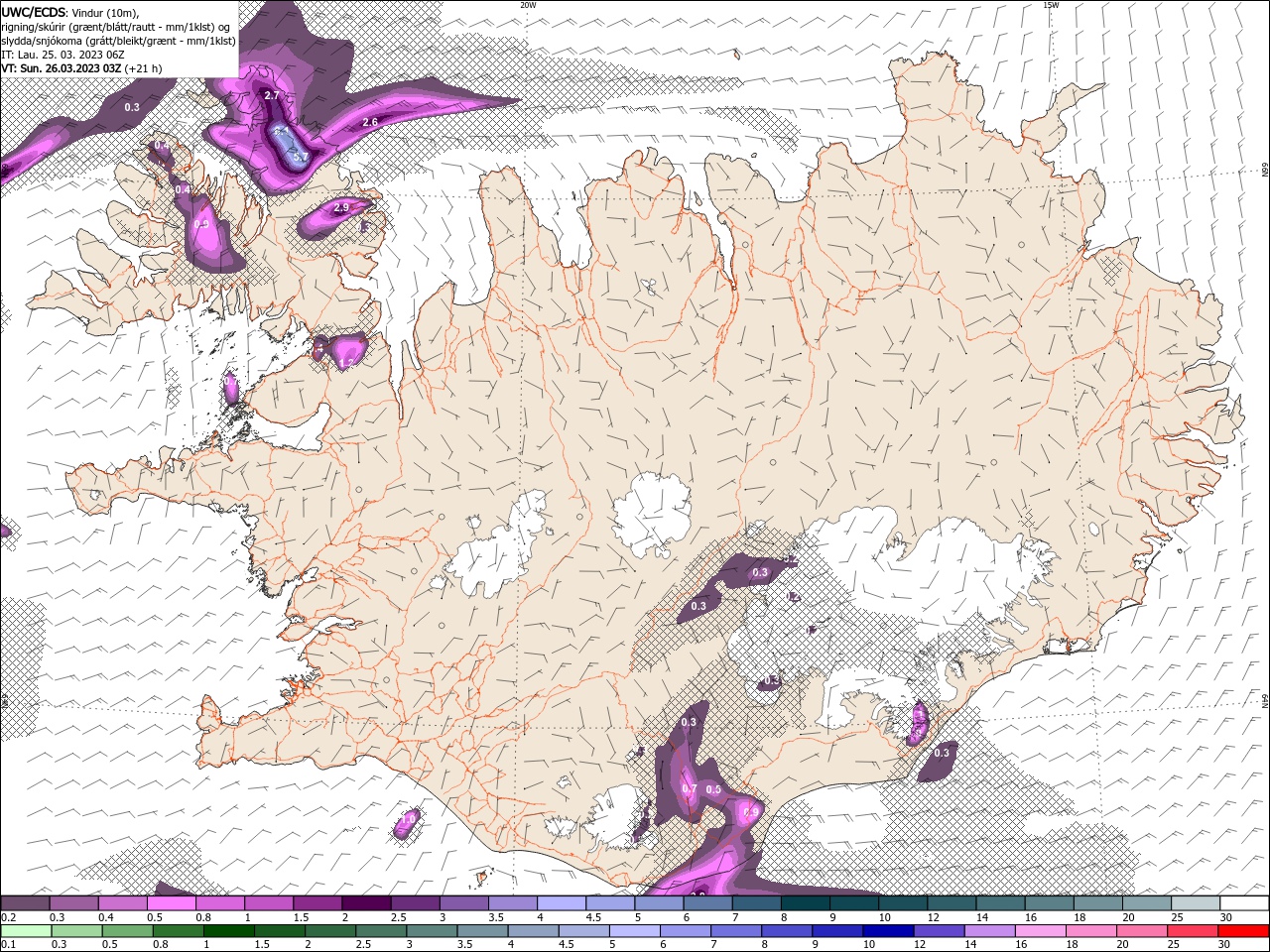Pick the bright pink 0.5 swatch, upper legend row
This screenshot has width=1270, height=952.
point(172,903)
